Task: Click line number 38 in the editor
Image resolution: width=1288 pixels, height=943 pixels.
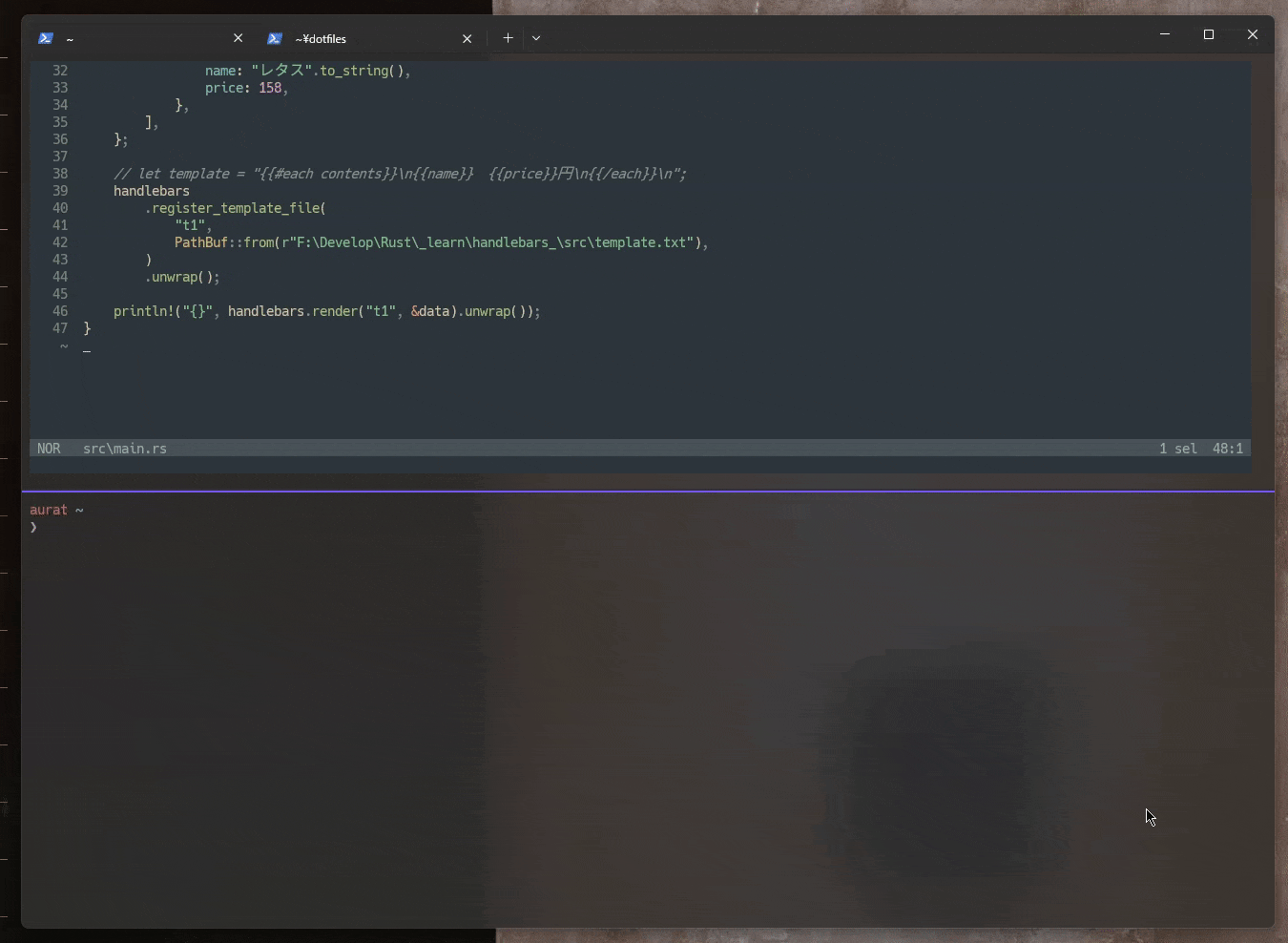Action: click(x=59, y=174)
